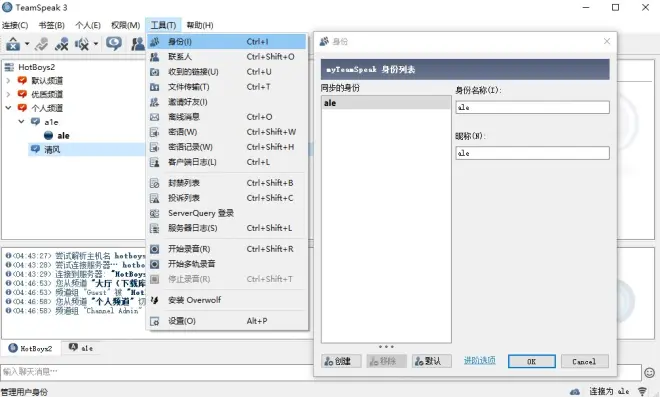Choose 文件传输(T) menu entry
Image resolution: width=660 pixels, height=397 pixels.
(x=226, y=87)
